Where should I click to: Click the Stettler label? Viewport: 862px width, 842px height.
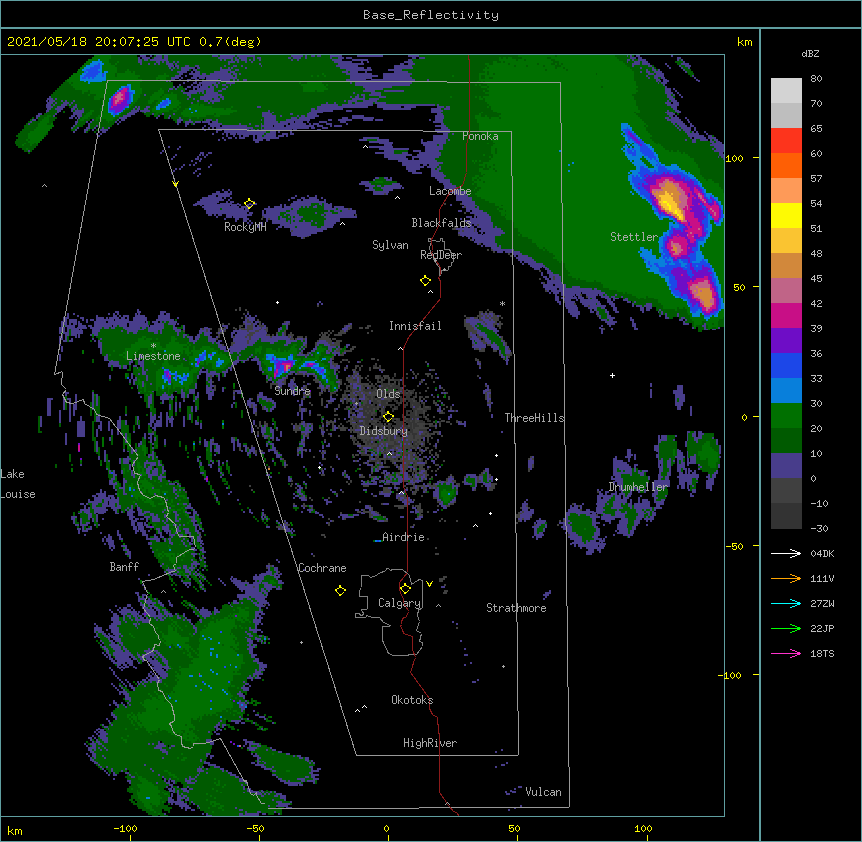click(634, 237)
